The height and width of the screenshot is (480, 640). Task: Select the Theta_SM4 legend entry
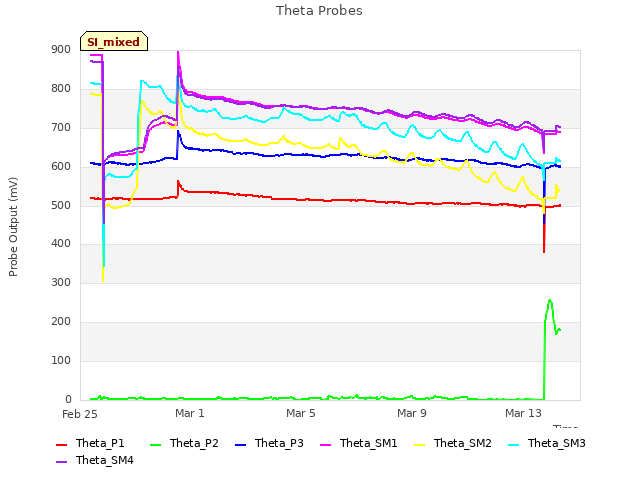pyautogui.click(x=94, y=460)
